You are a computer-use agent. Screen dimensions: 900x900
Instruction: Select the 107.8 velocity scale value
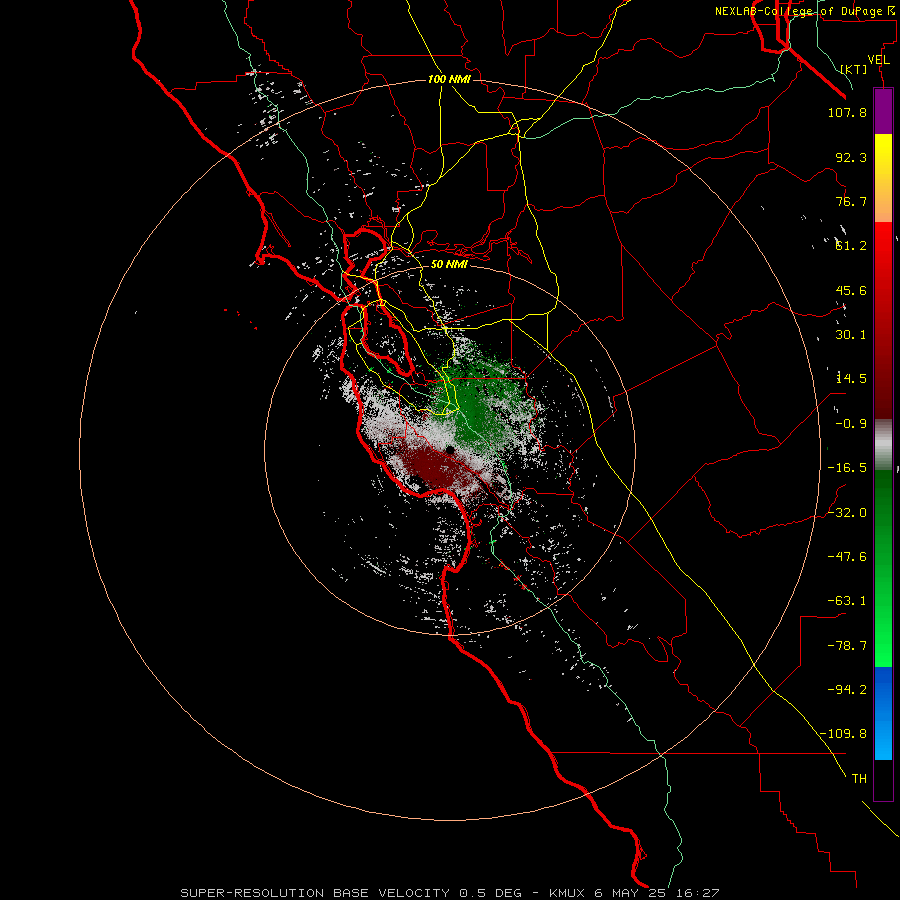click(x=847, y=112)
